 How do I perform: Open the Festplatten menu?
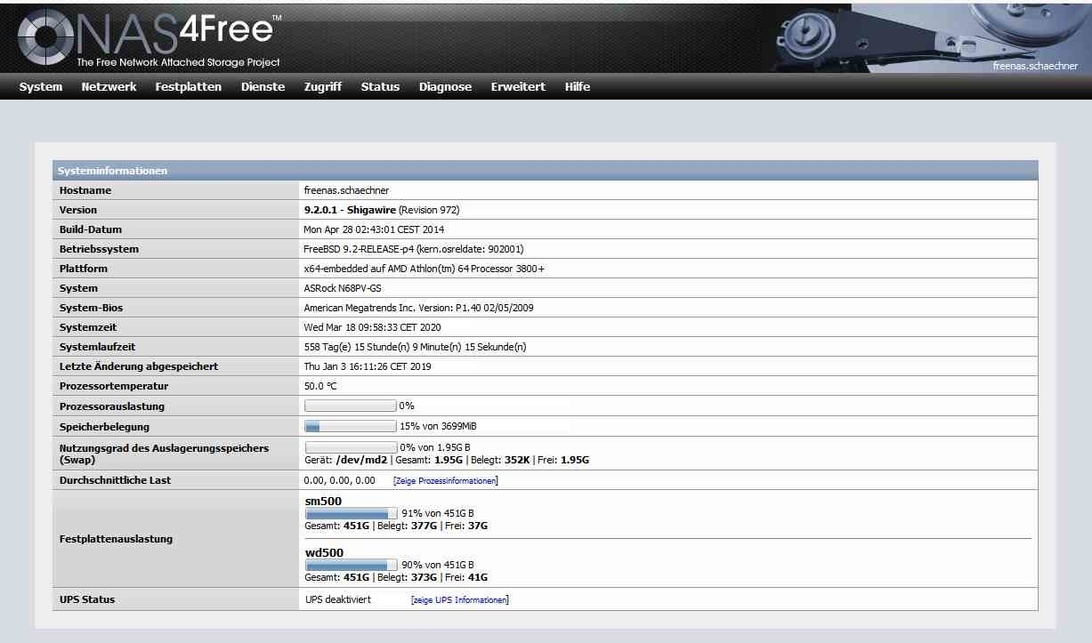pos(188,87)
